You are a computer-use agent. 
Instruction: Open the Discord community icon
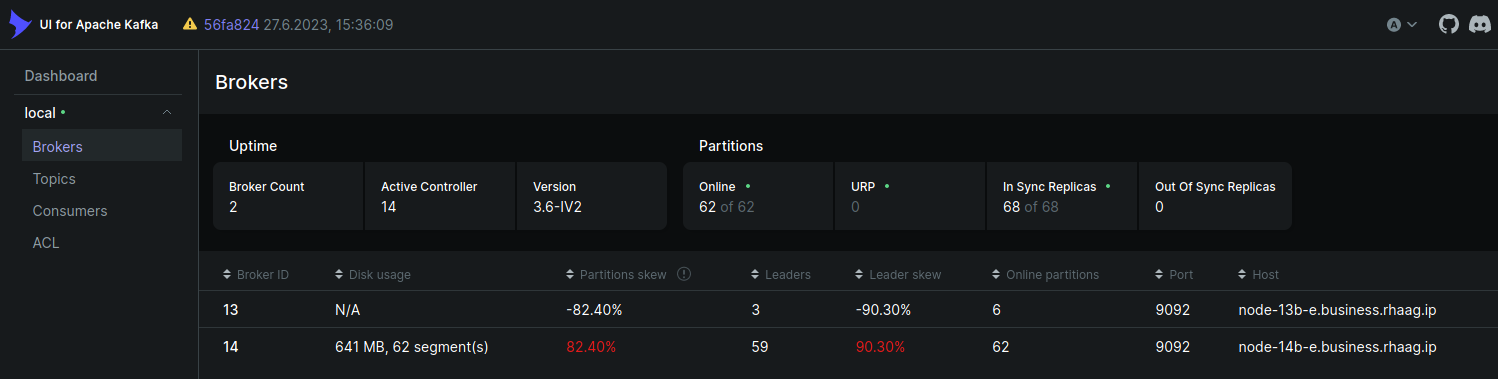point(1480,24)
